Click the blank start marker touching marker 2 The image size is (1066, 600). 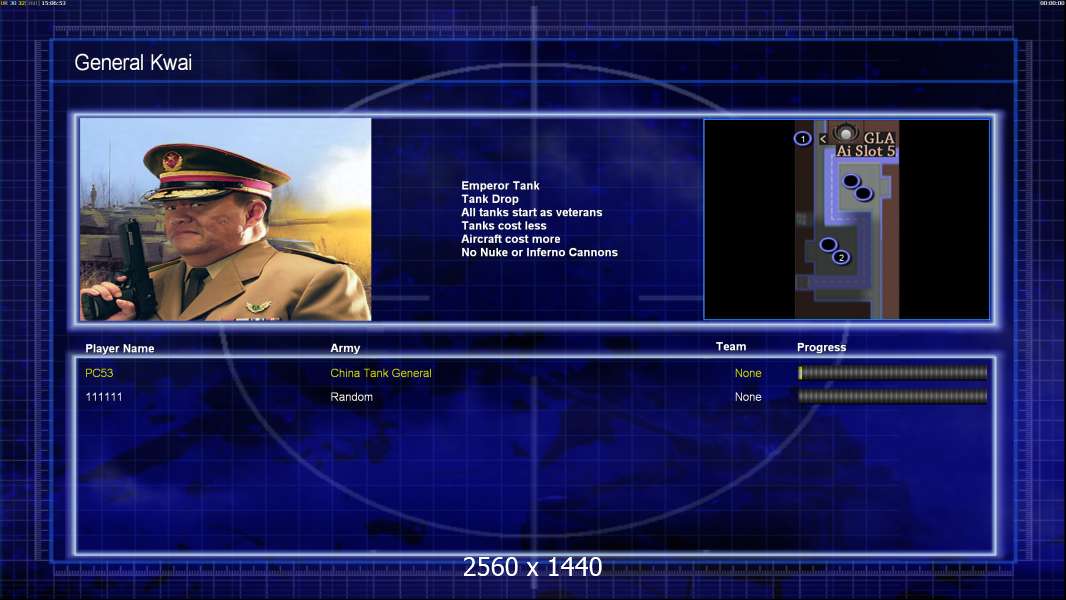tap(828, 245)
